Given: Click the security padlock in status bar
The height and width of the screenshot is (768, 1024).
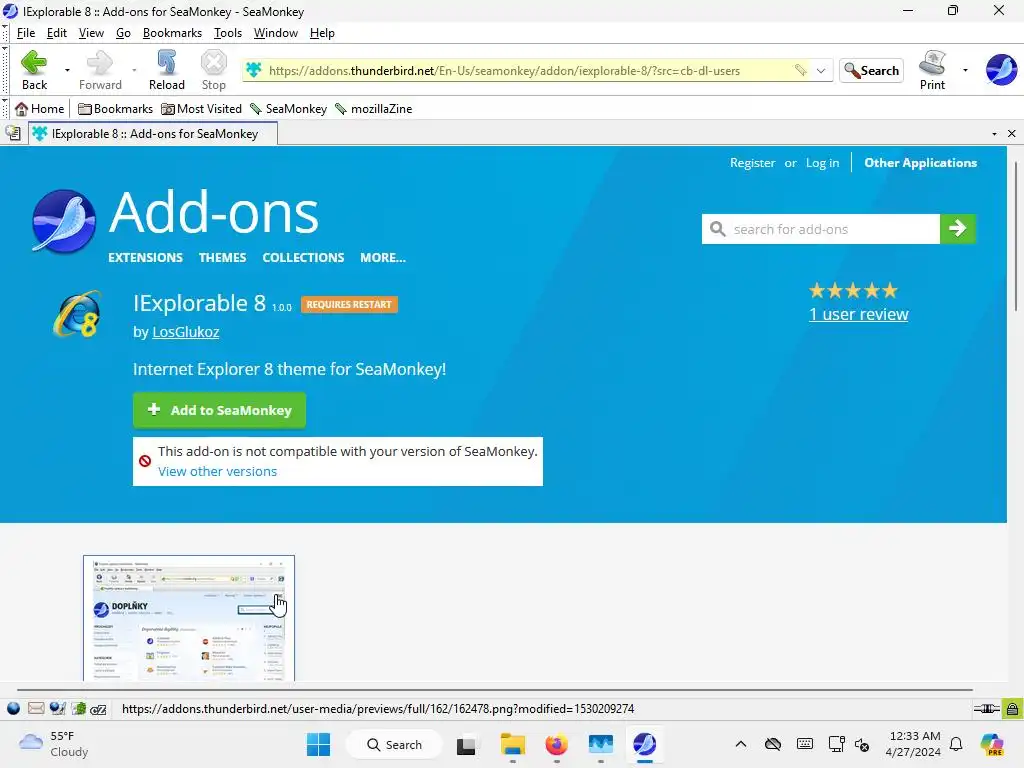Looking at the screenshot, I should [x=1012, y=709].
